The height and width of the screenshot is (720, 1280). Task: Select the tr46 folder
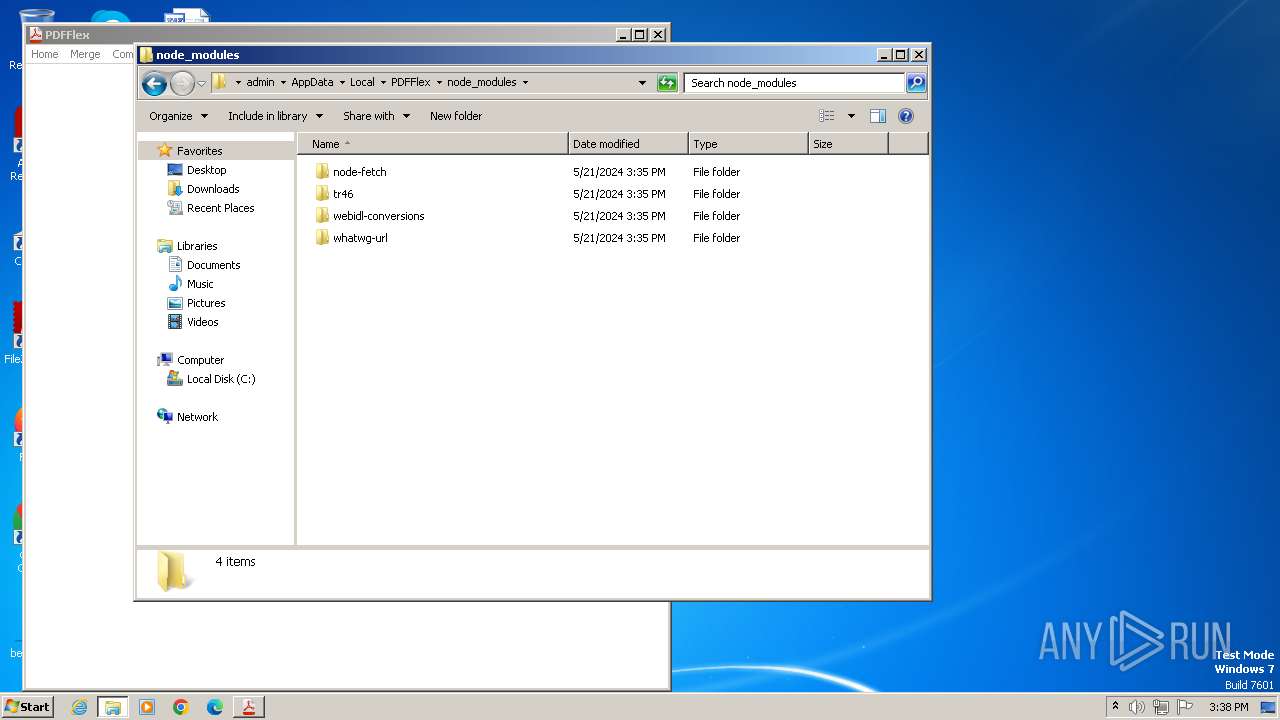[343, 194]
